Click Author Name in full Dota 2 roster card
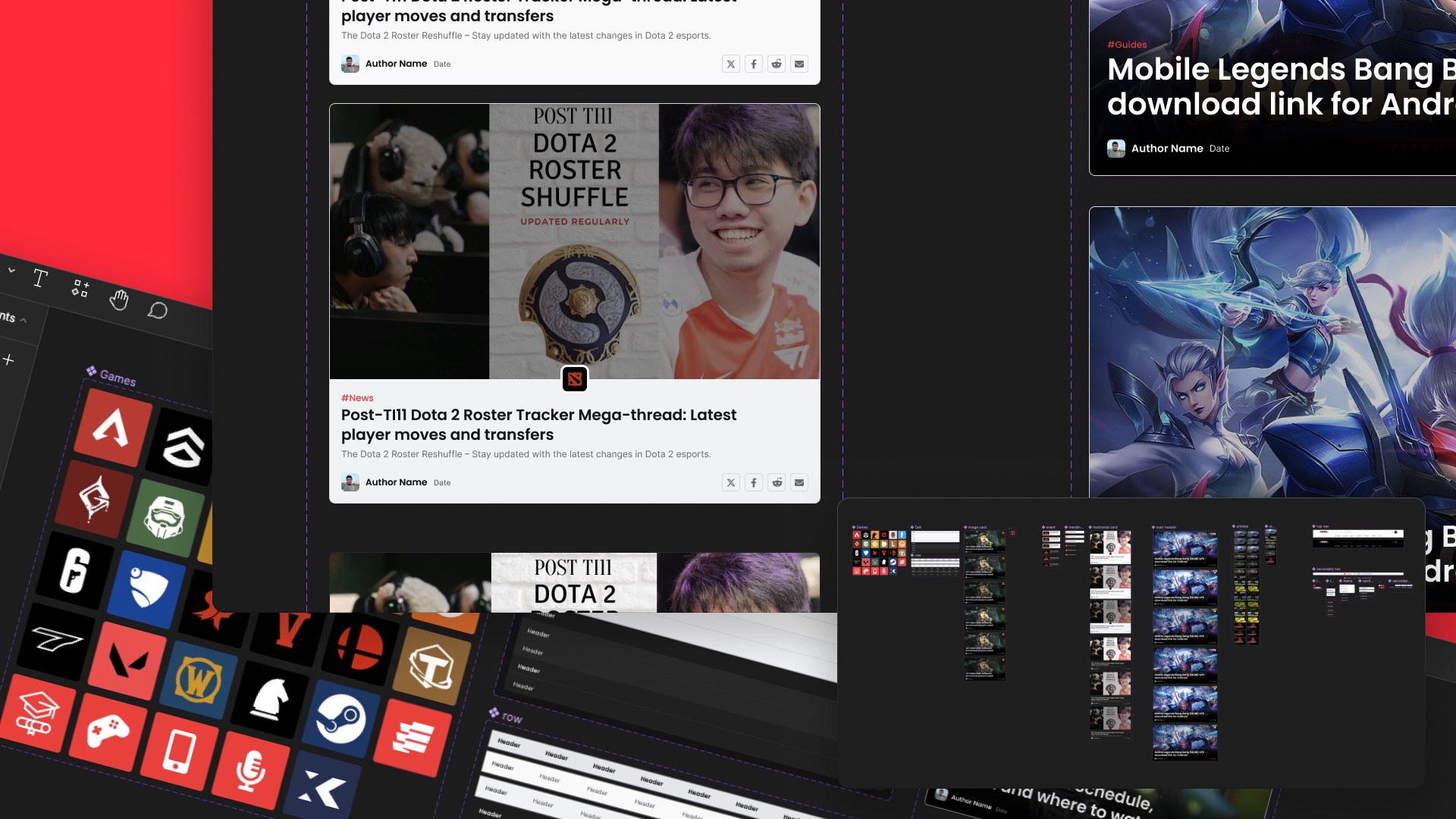The height and width of the screenshot is (819, 1456). click(396, 482)
